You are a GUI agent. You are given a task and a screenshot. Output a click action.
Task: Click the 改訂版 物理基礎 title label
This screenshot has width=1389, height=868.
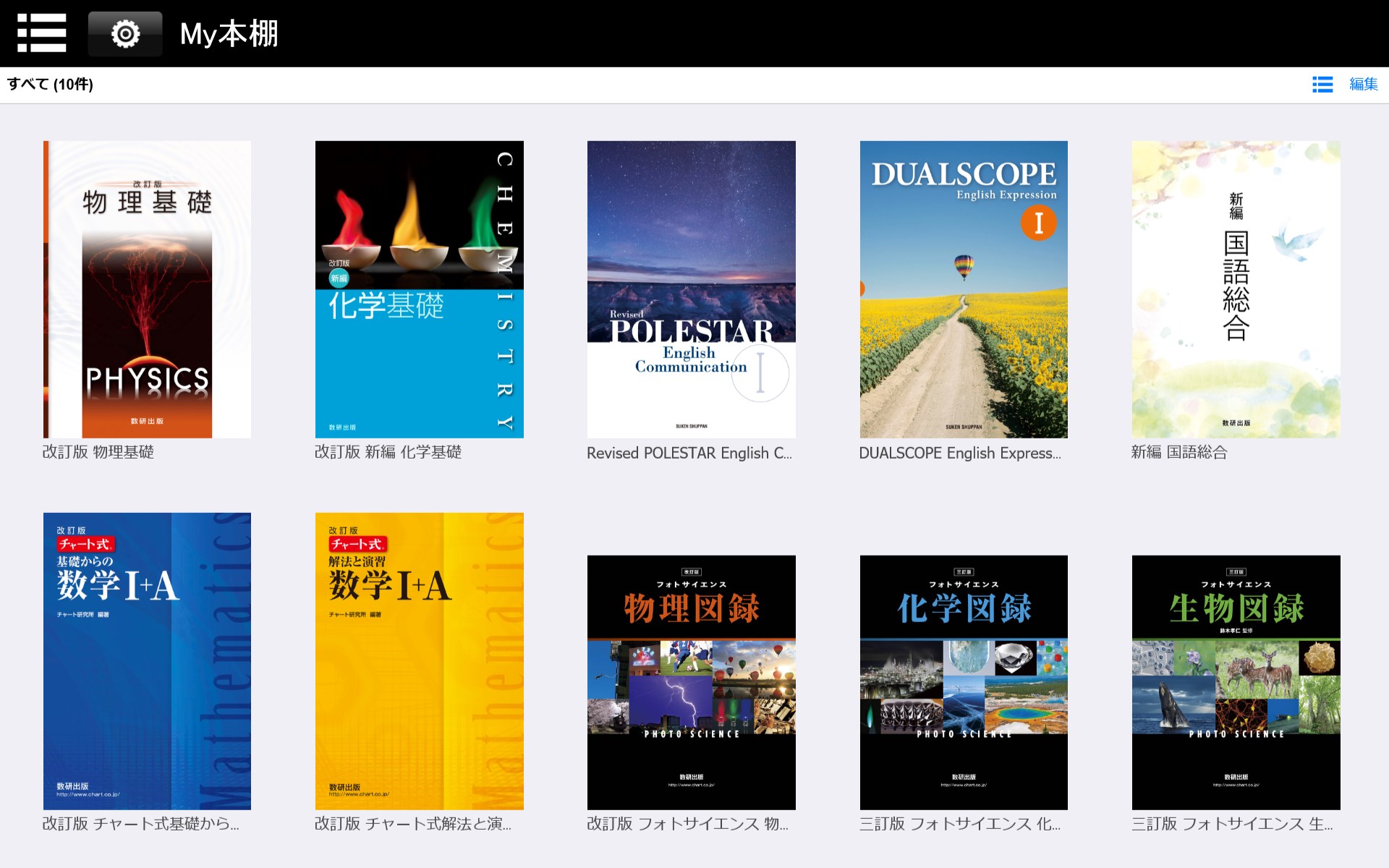[98, 452]
